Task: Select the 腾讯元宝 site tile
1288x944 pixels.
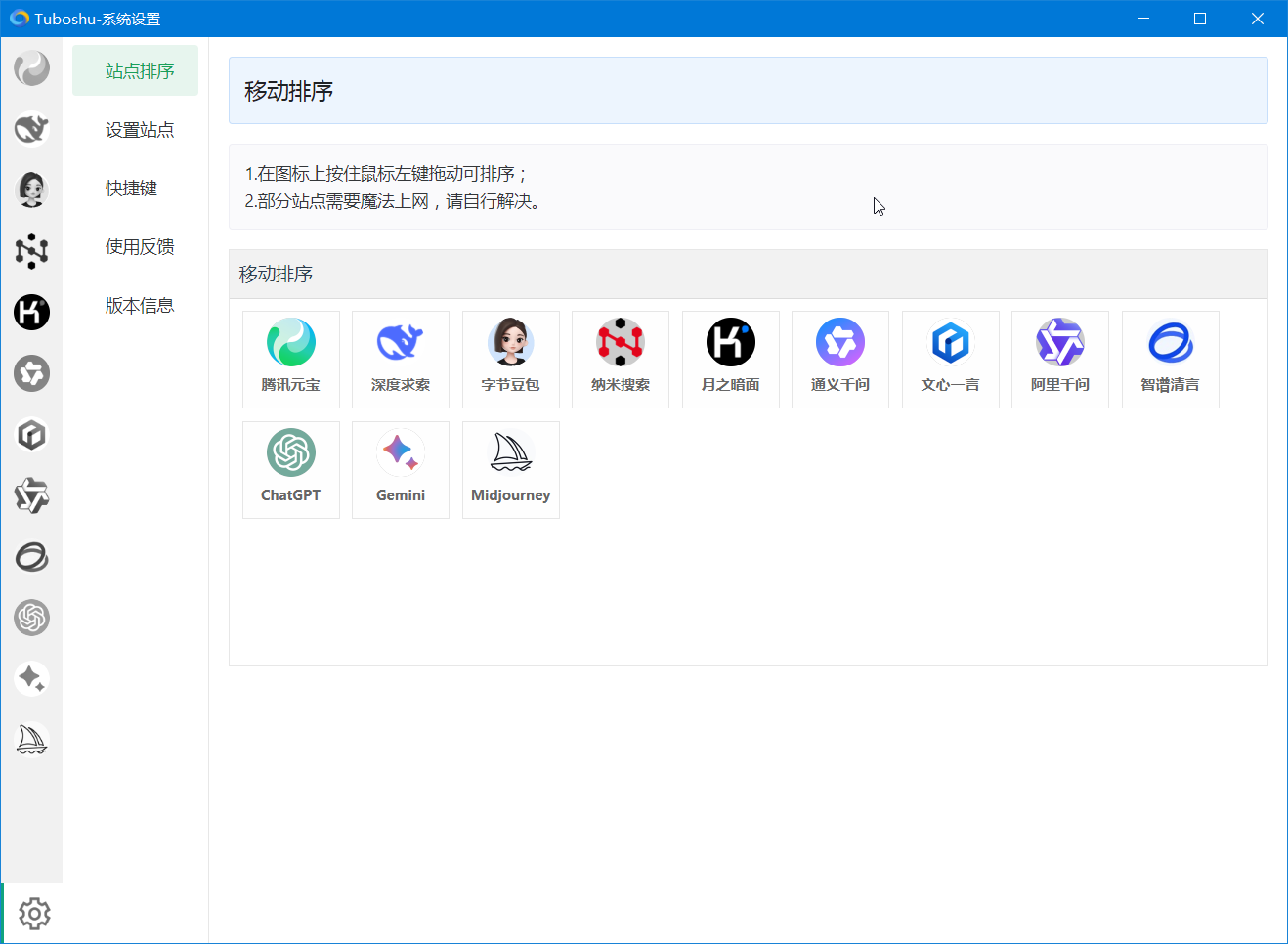Action: click(x=291, y=360)
